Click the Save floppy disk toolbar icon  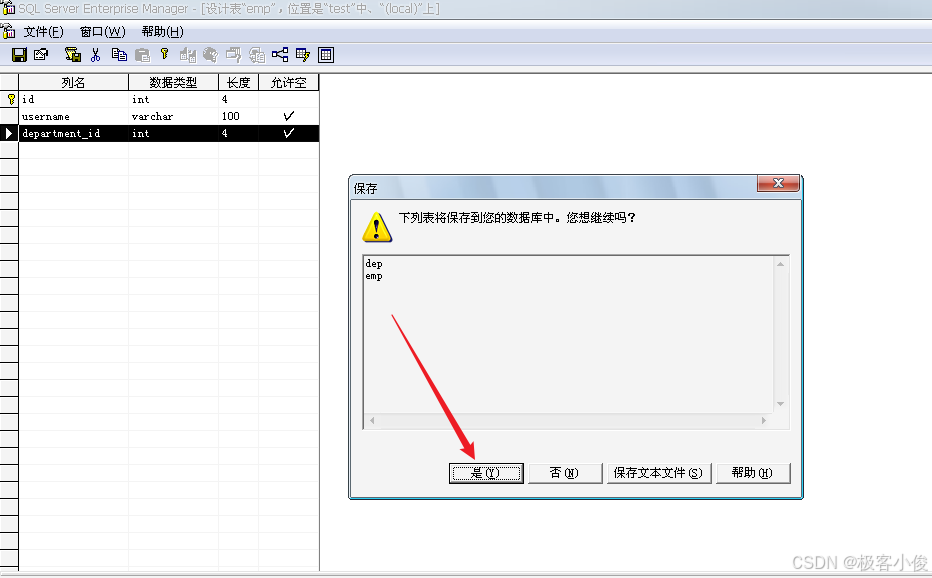(x=20, y=55)
